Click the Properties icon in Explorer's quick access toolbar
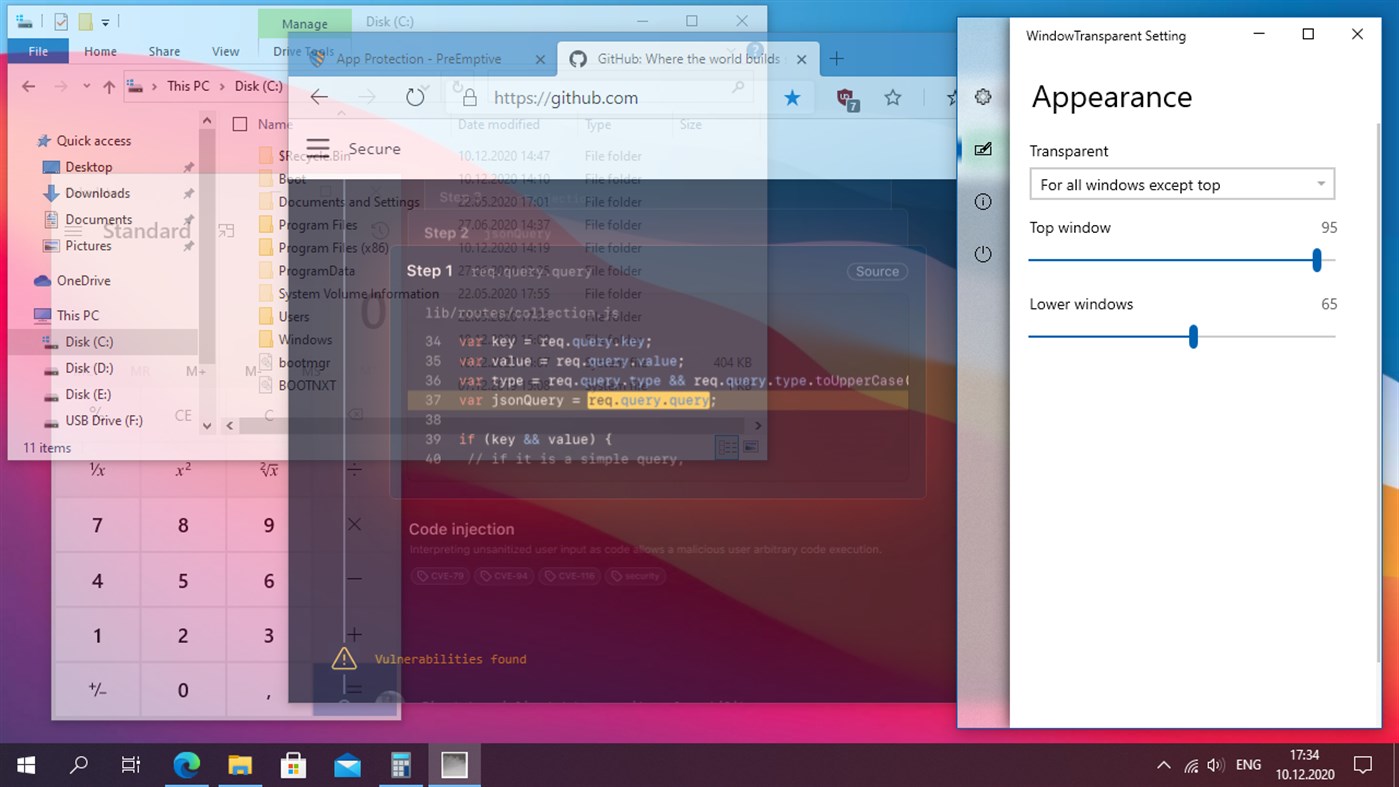This screenshot has width=1399, height=787. pyautogui.click(x=61, y=21)
